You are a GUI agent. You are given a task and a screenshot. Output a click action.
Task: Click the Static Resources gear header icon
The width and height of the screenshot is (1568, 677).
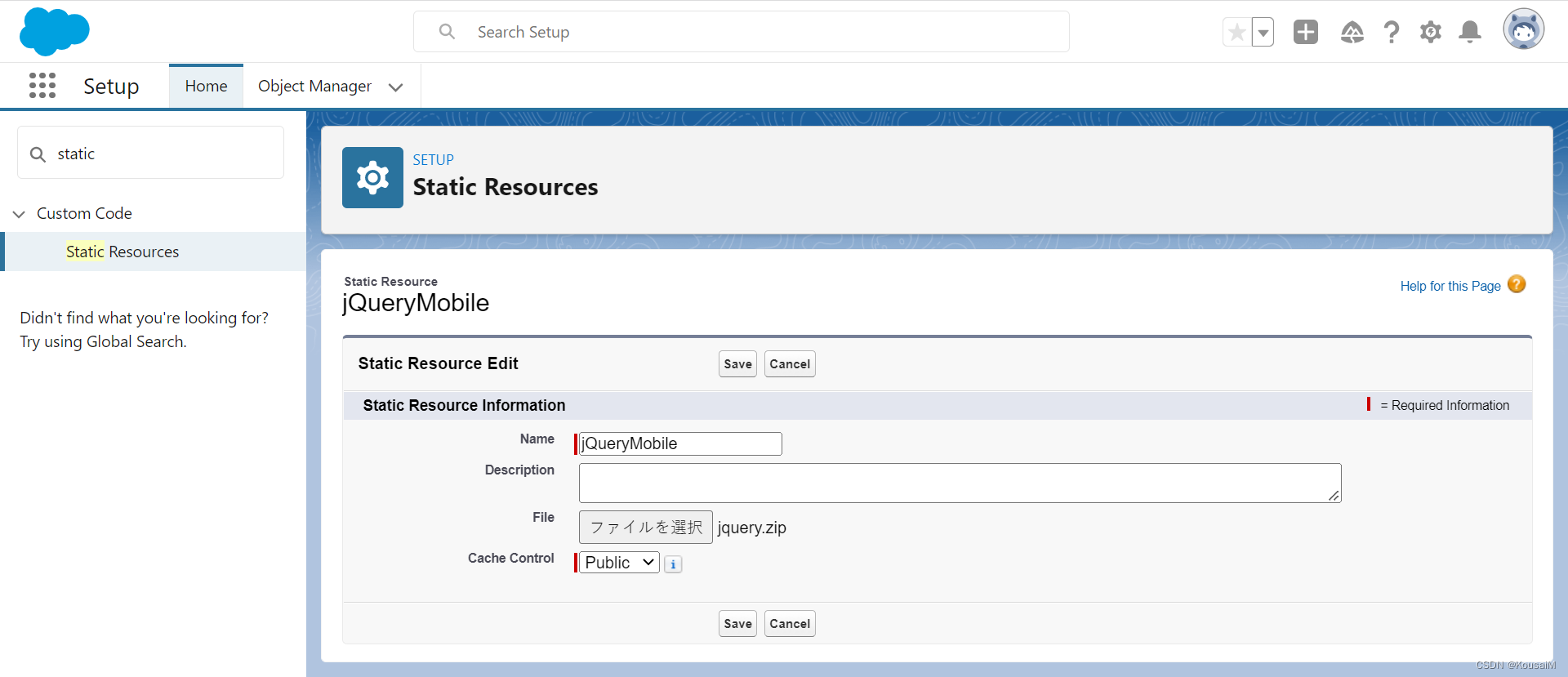[372, 177]
